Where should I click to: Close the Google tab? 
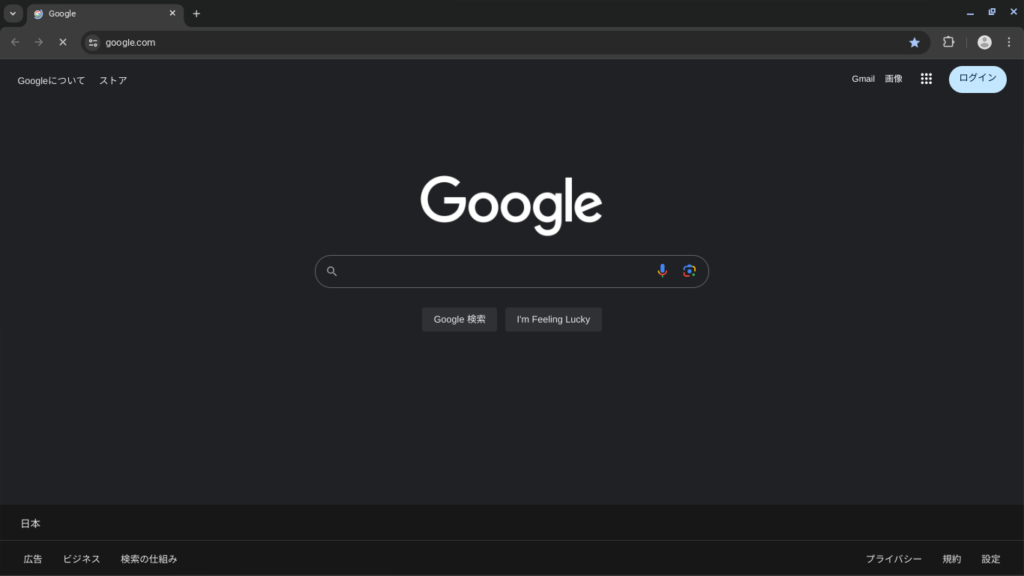click(172, 14)
